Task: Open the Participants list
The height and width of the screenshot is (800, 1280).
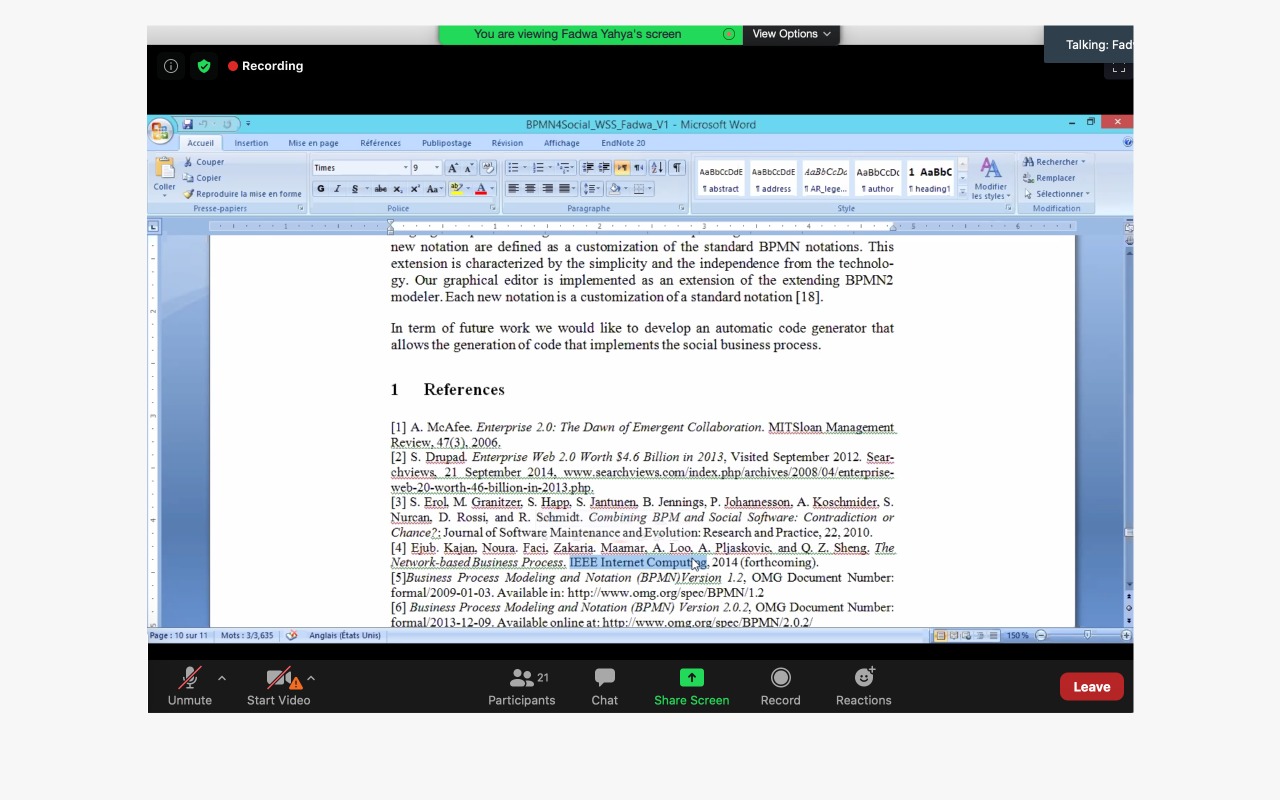Action: (x=521, y=686)
